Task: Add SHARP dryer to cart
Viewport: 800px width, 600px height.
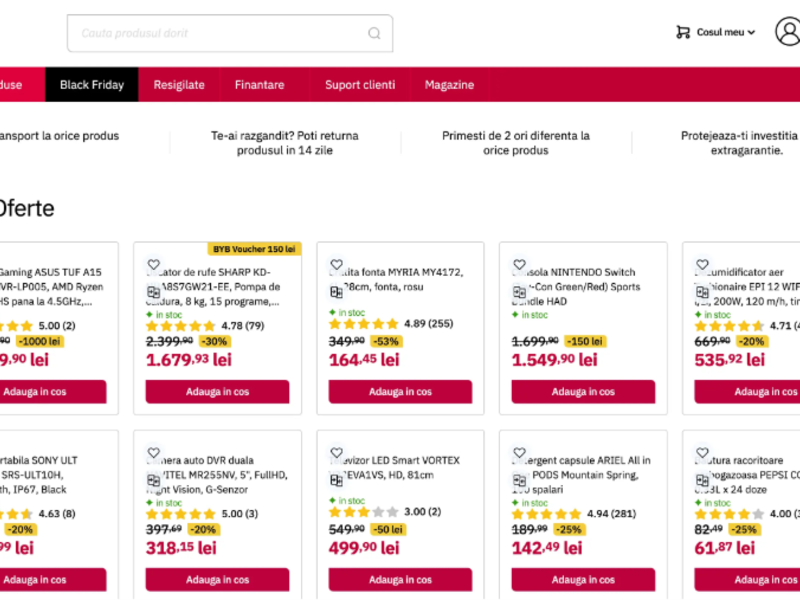Action: (217, 392)
